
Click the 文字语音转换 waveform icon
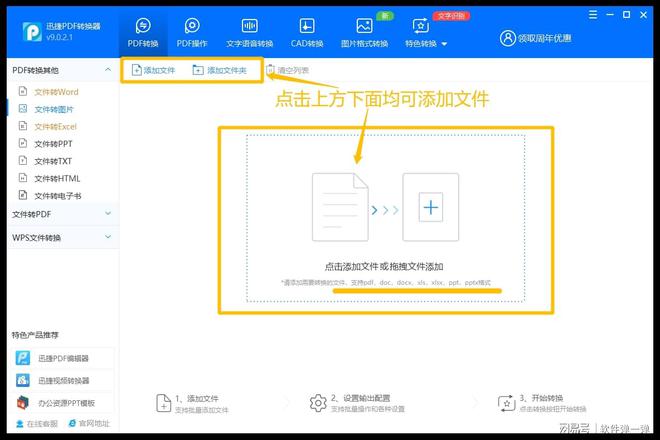click(x=250, y=26)
